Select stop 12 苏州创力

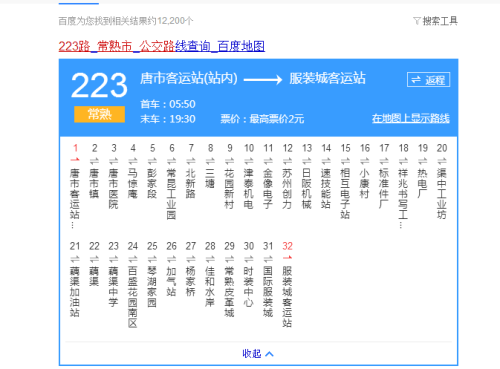(x=288, y=188)
